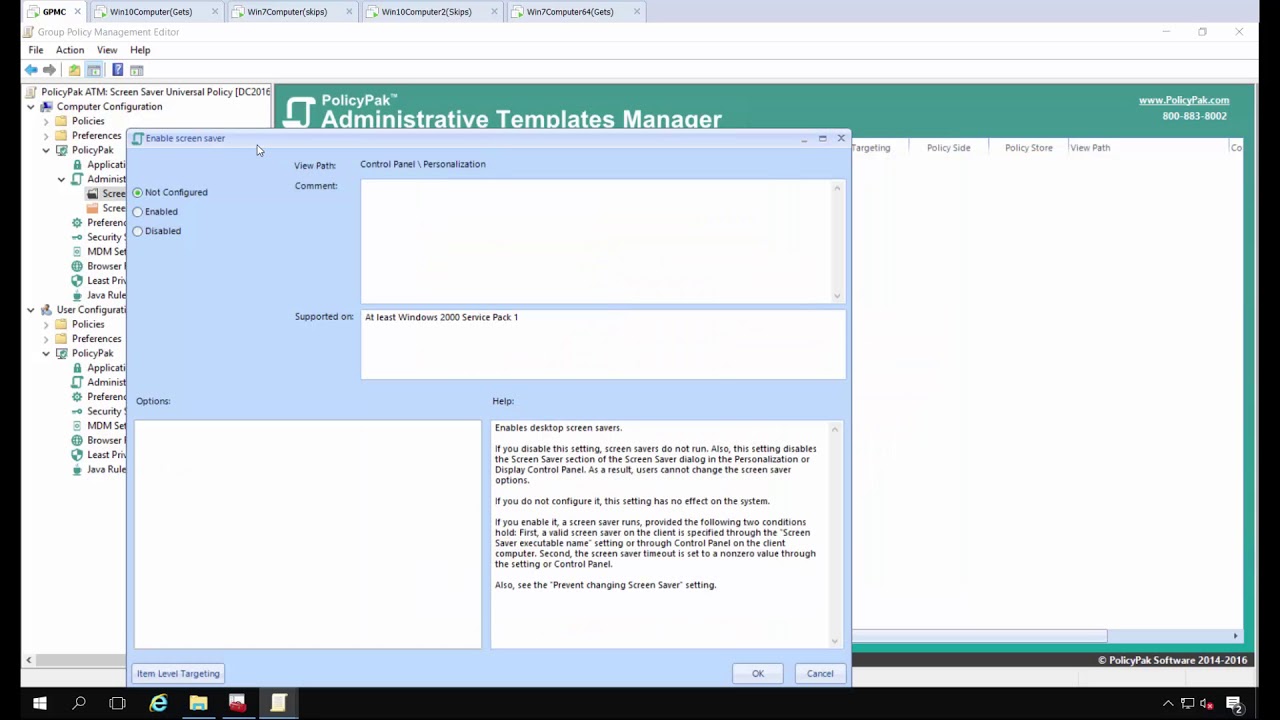The width and height of the screenshot is (1280, 720).
Task: Click the Show/Hide action pane toolbar icon
Action: click(137, 70)
